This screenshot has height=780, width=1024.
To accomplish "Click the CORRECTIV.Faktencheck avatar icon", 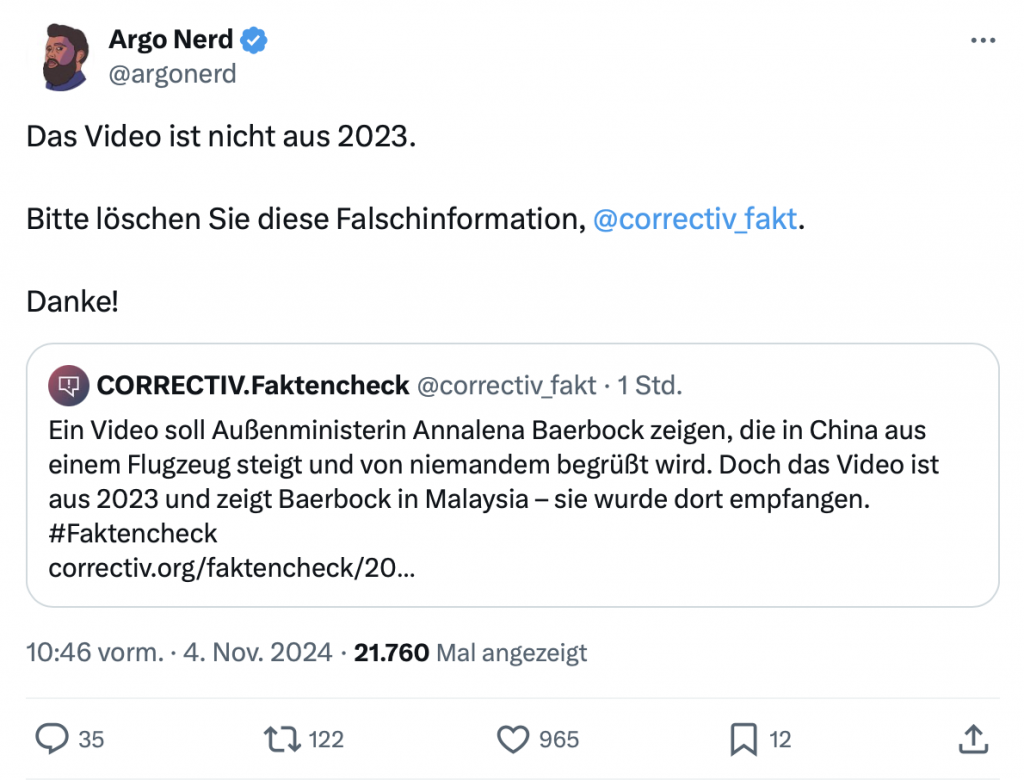I will click(68, 385).
